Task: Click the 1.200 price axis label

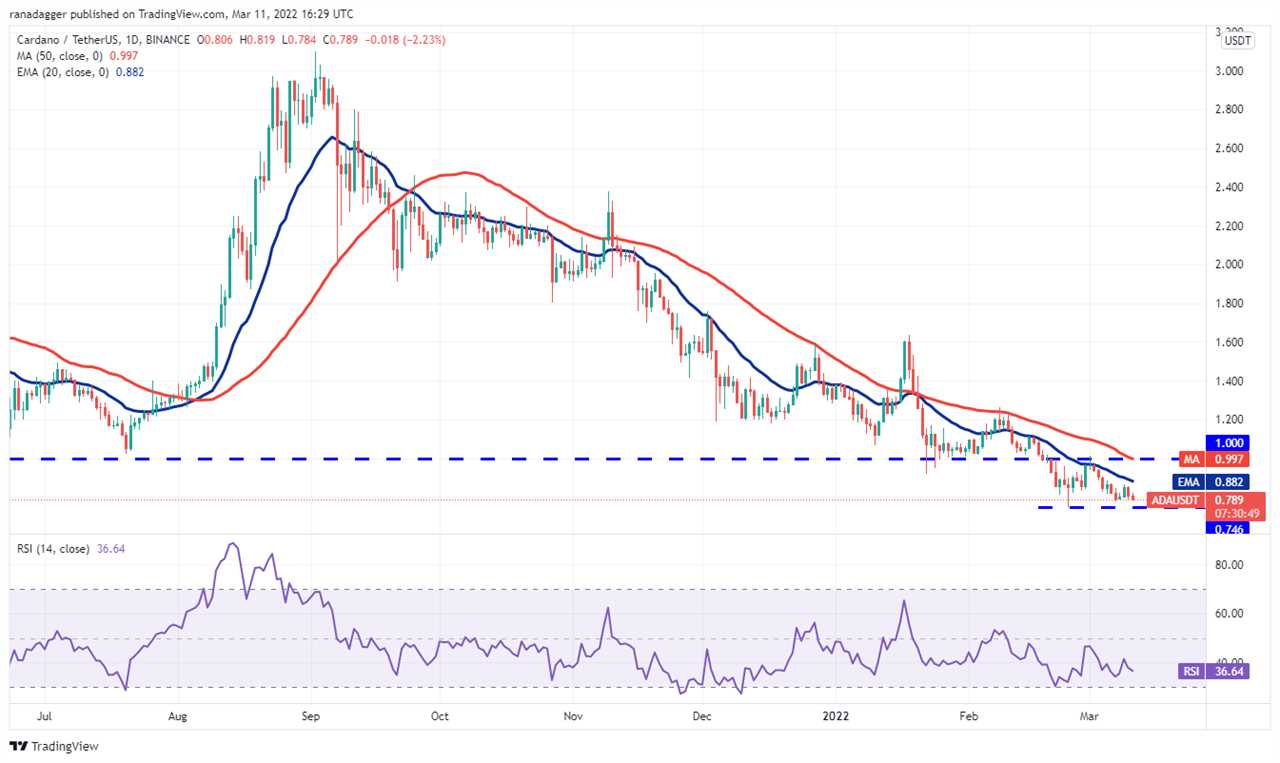Action: (1229, 419)
